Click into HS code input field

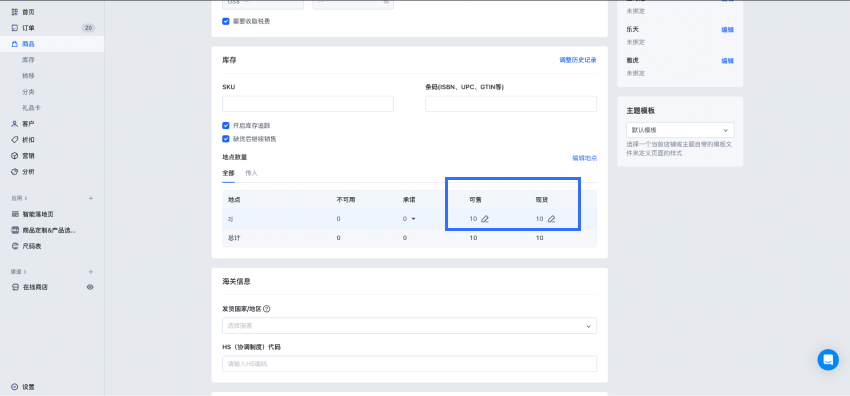pyautogui.click(x=409, y=363)
